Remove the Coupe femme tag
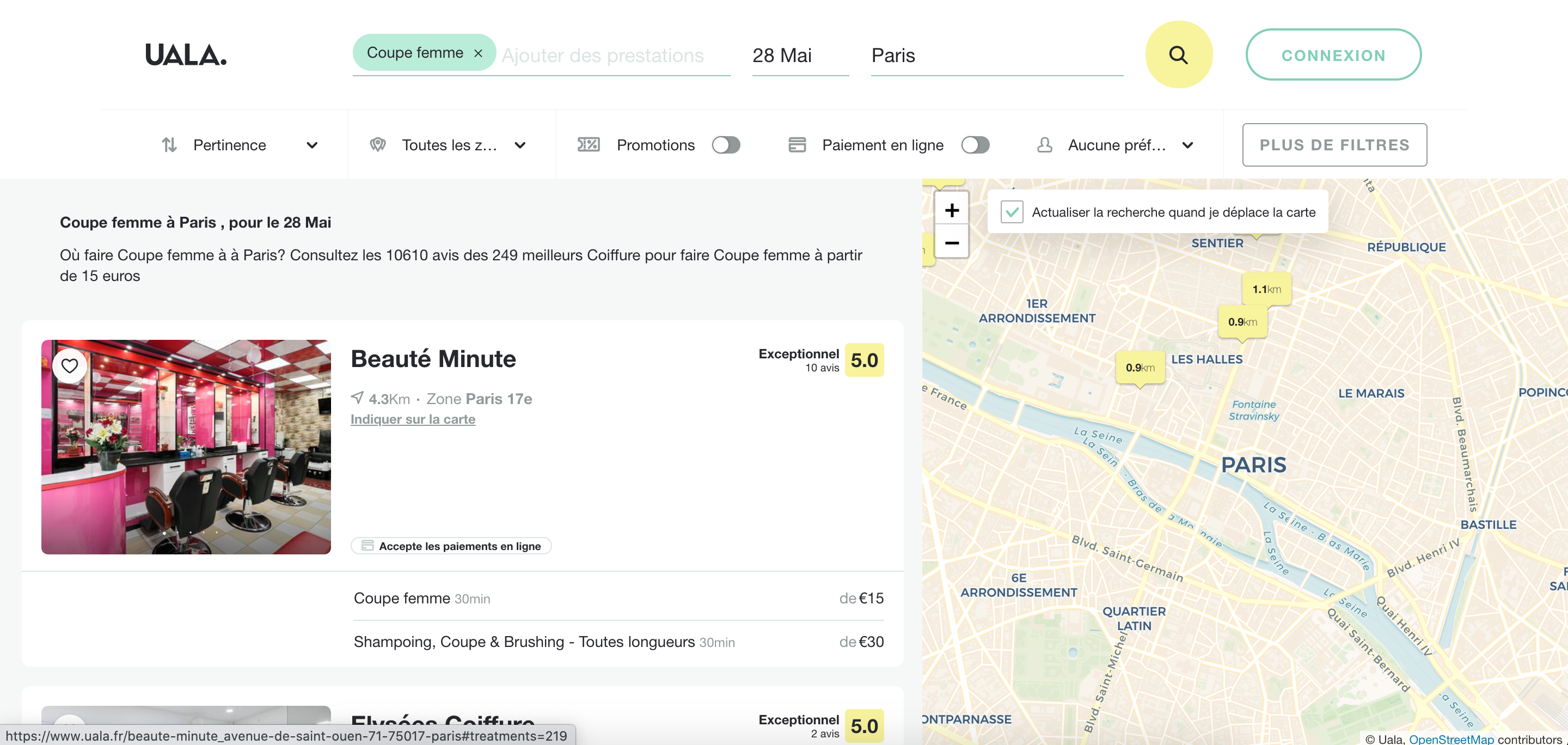 point(479,53)
